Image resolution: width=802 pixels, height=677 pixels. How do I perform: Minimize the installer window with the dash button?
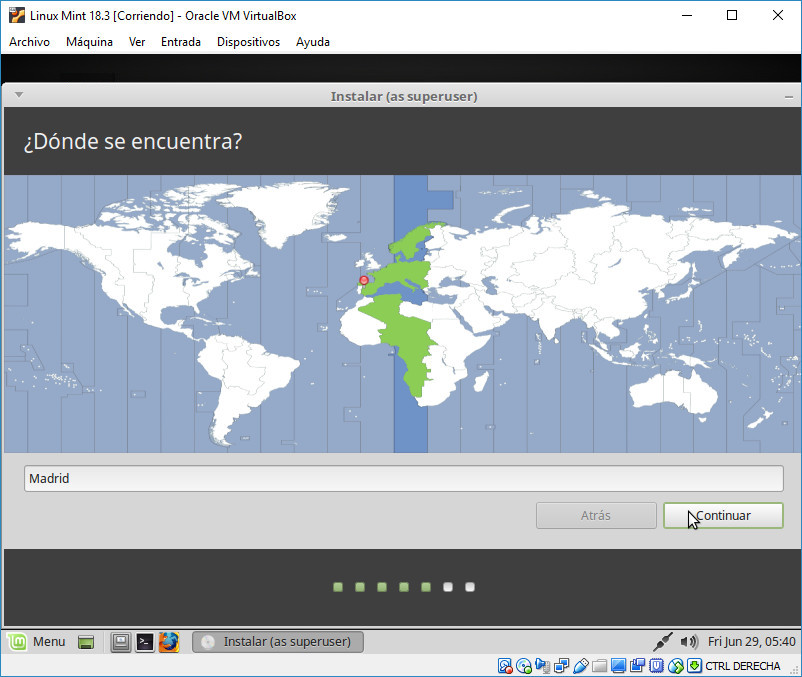[789, 97]
